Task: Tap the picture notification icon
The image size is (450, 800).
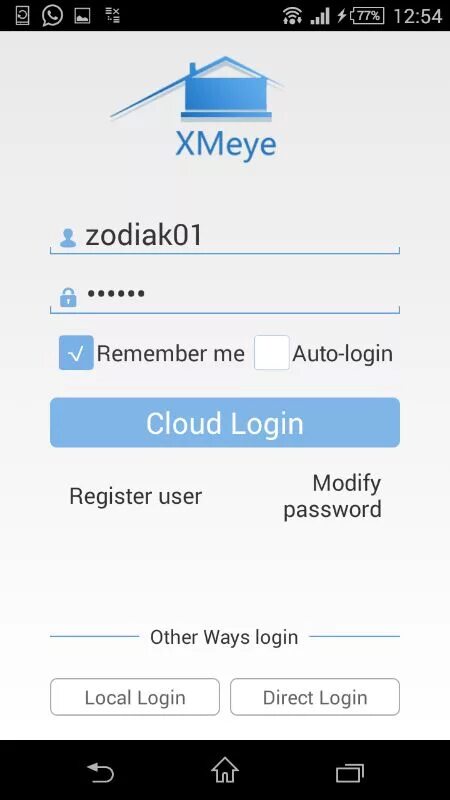Action: coord(82,16)
